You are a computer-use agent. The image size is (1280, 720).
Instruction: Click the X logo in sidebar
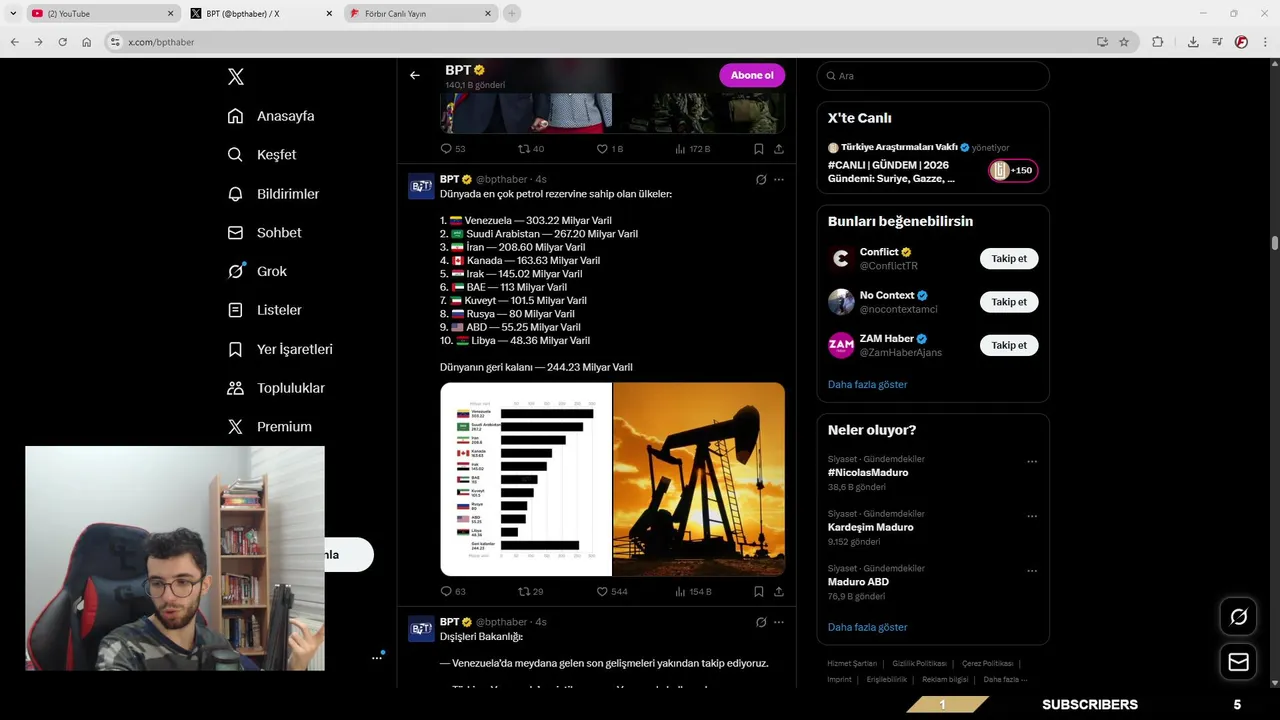235,77
